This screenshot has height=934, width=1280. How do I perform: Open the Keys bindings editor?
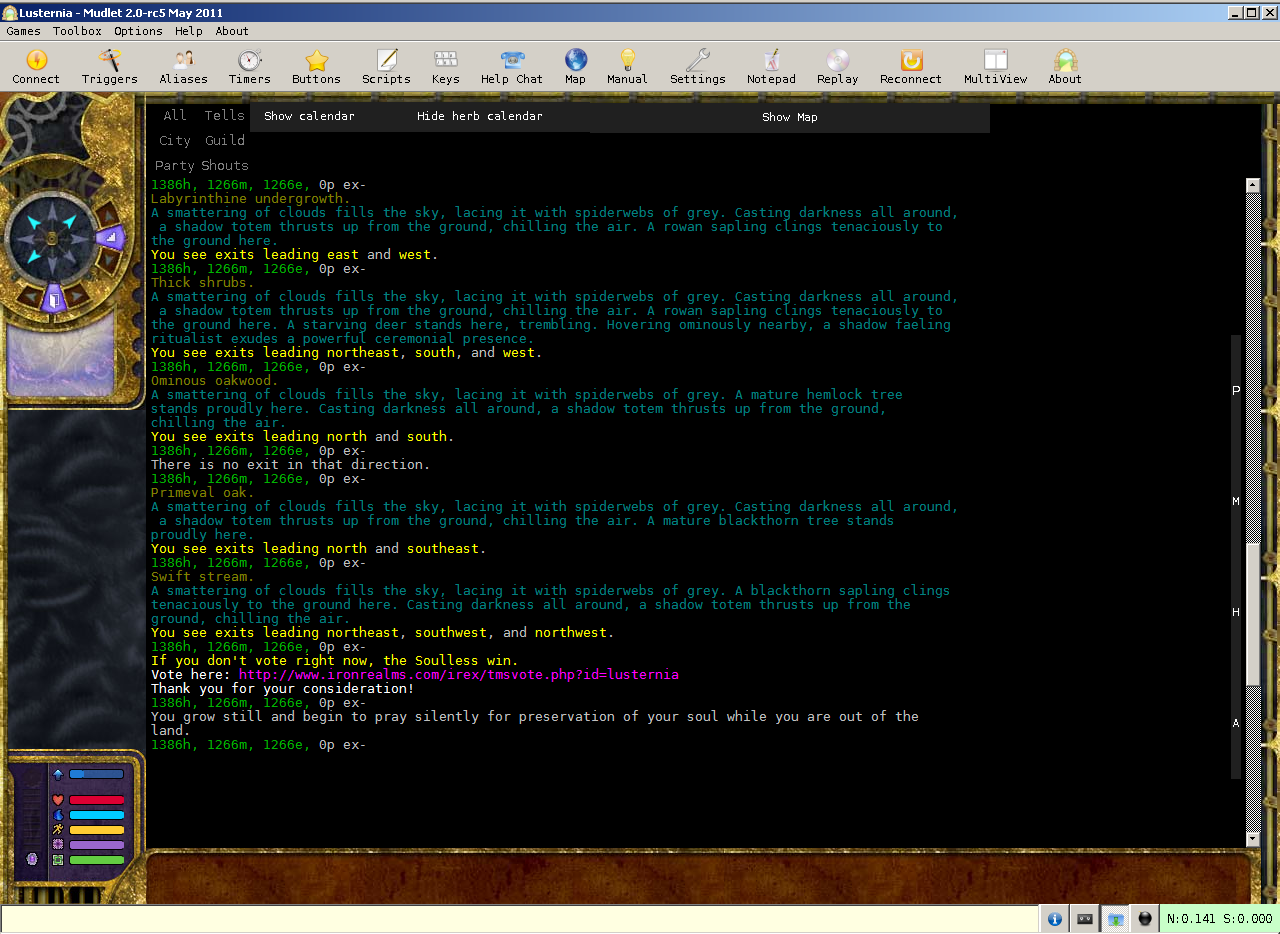coord(446,67)
